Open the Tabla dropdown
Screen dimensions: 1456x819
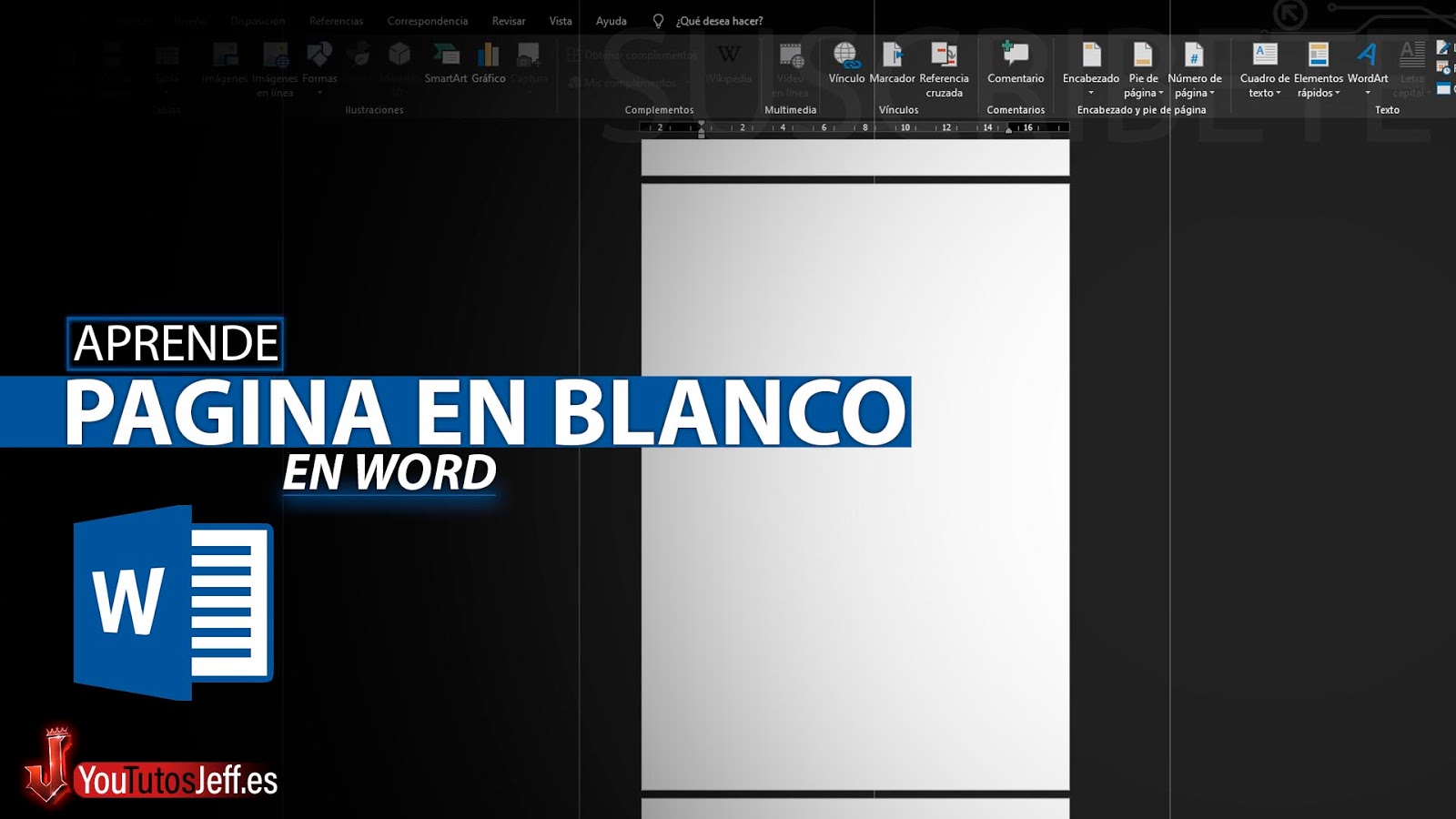[167, 70]
